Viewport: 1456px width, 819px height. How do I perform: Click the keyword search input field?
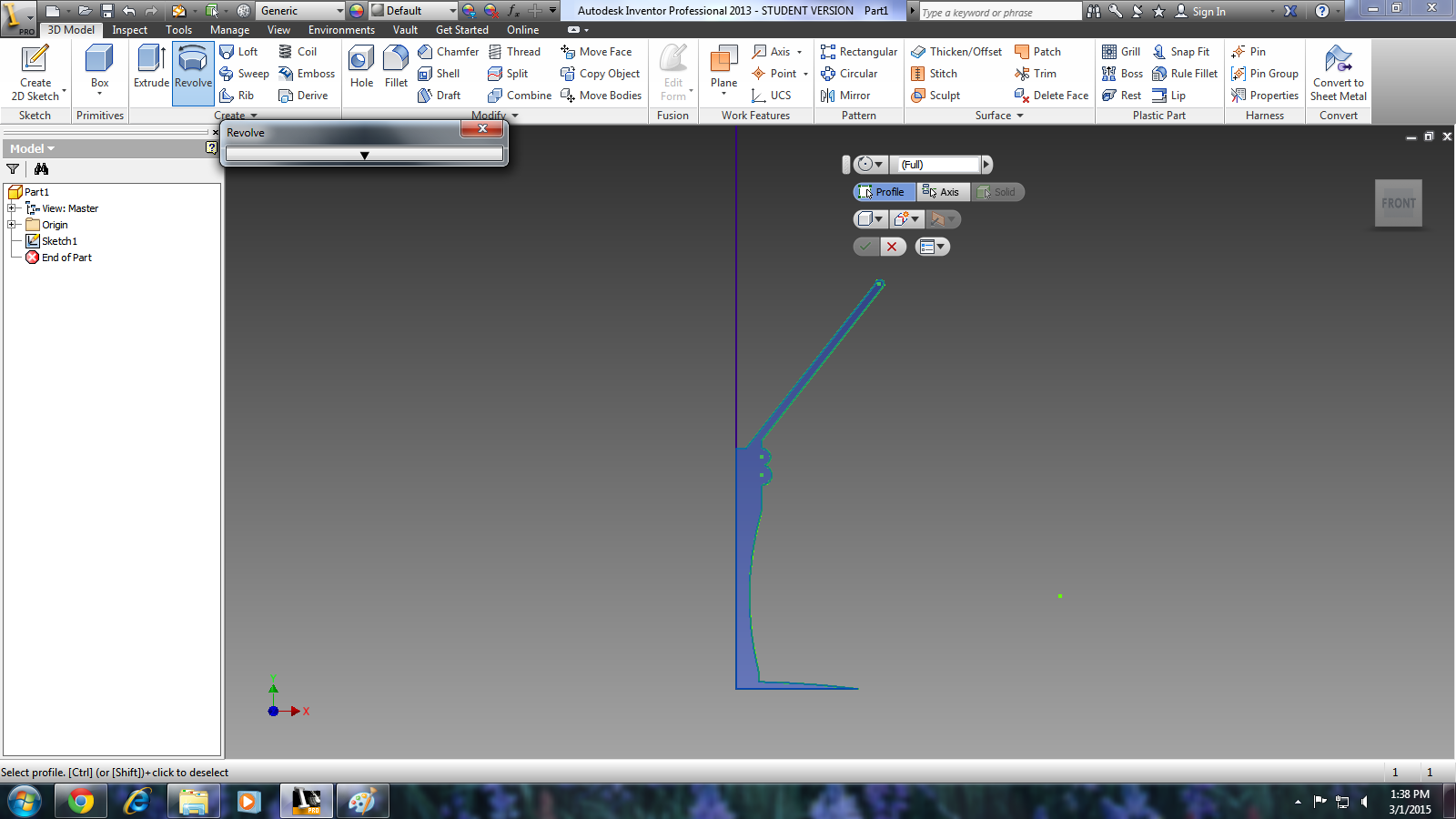coord(999,12)
